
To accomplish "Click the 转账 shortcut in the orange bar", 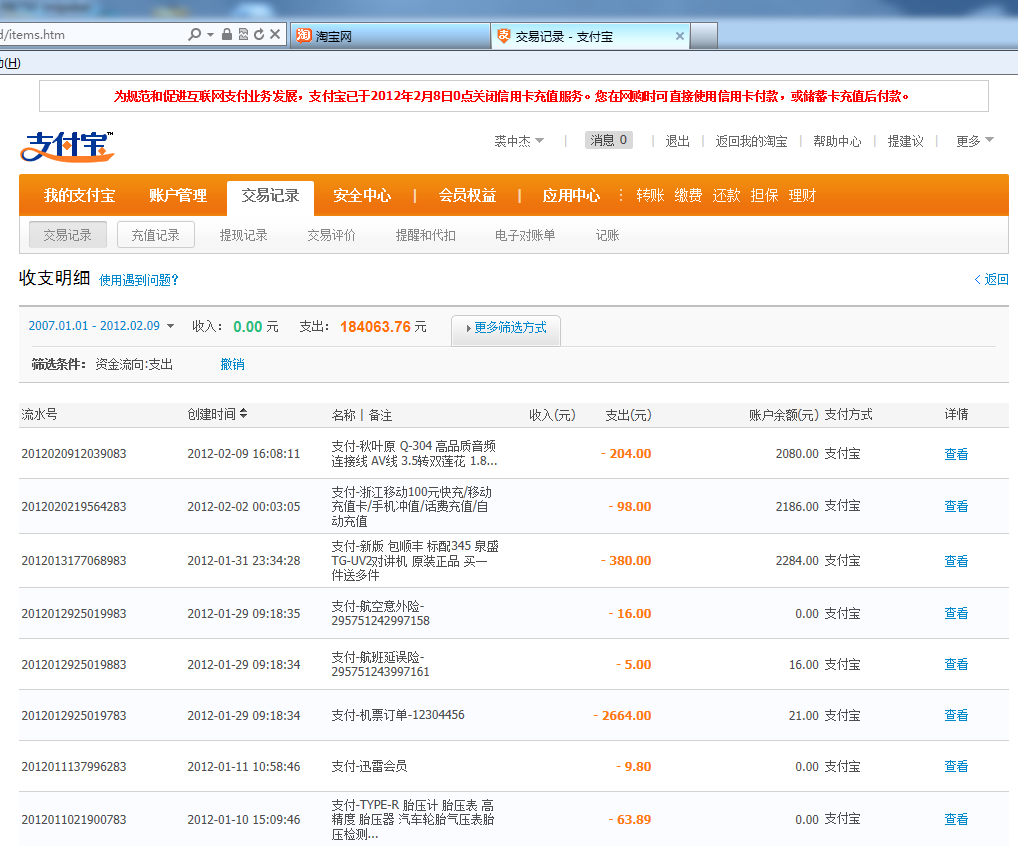I will tap(650, 195).
